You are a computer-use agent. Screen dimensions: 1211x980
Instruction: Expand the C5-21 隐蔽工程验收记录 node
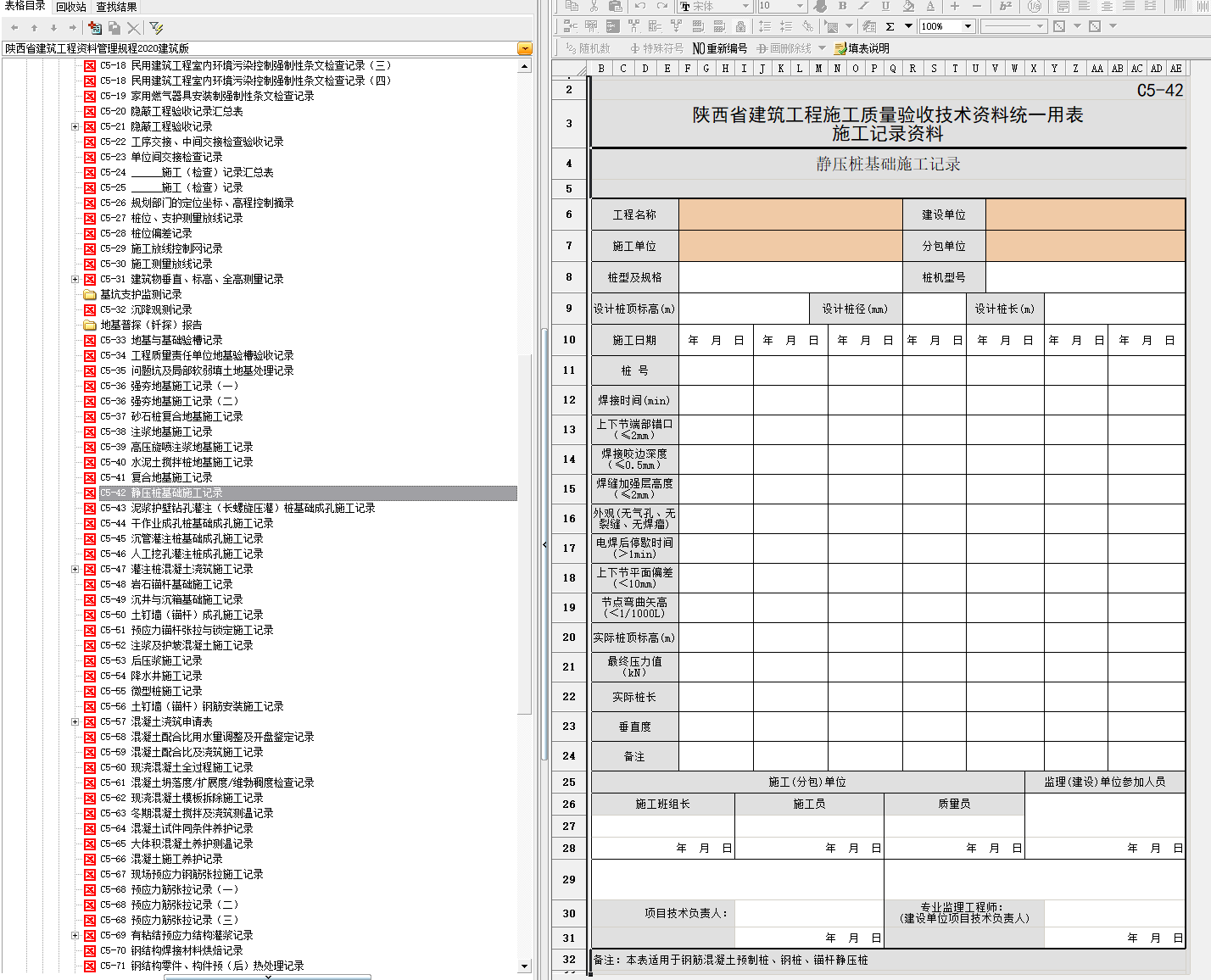75,126
